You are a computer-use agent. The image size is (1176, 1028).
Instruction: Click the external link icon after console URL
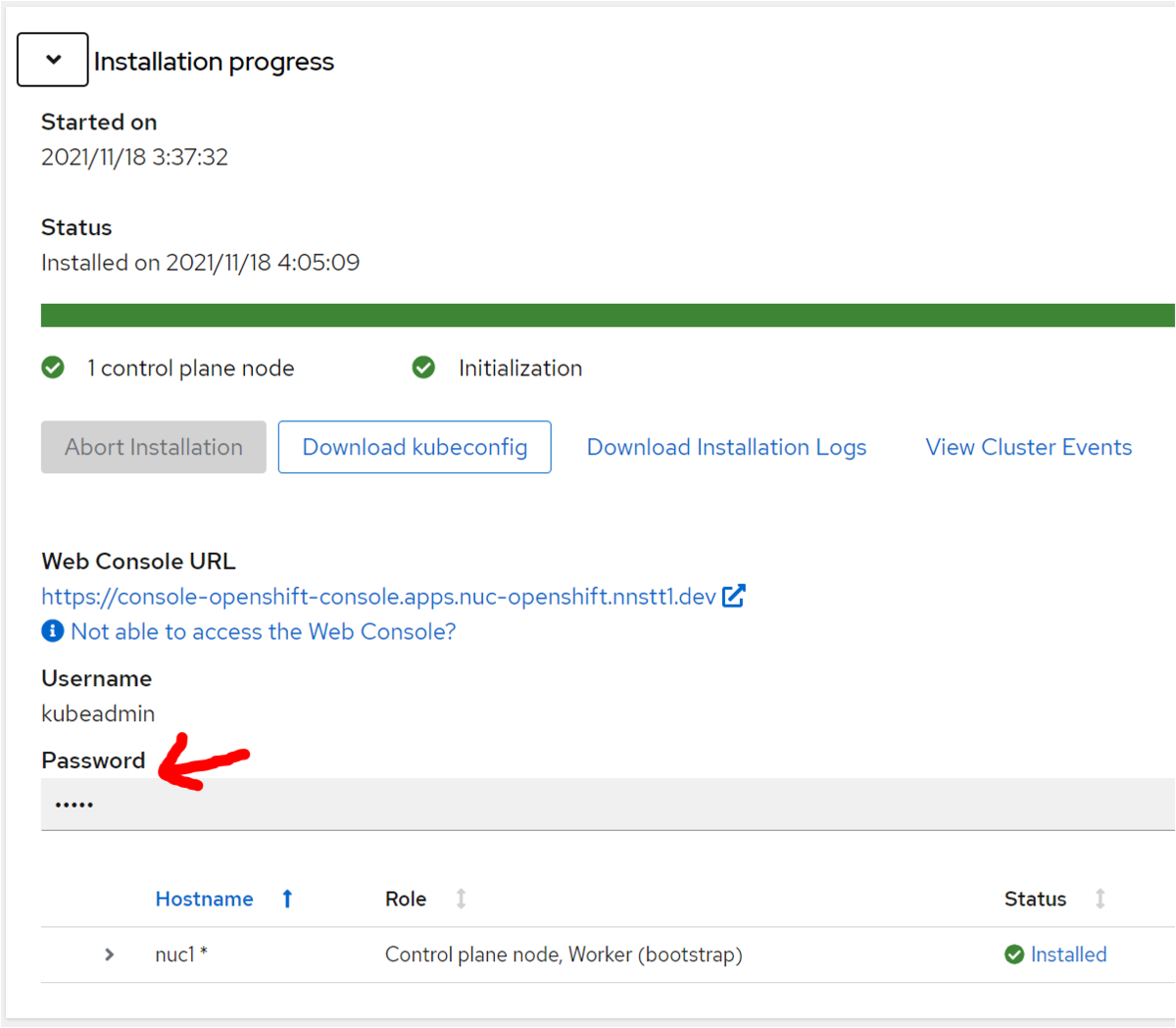coord(733,596)
